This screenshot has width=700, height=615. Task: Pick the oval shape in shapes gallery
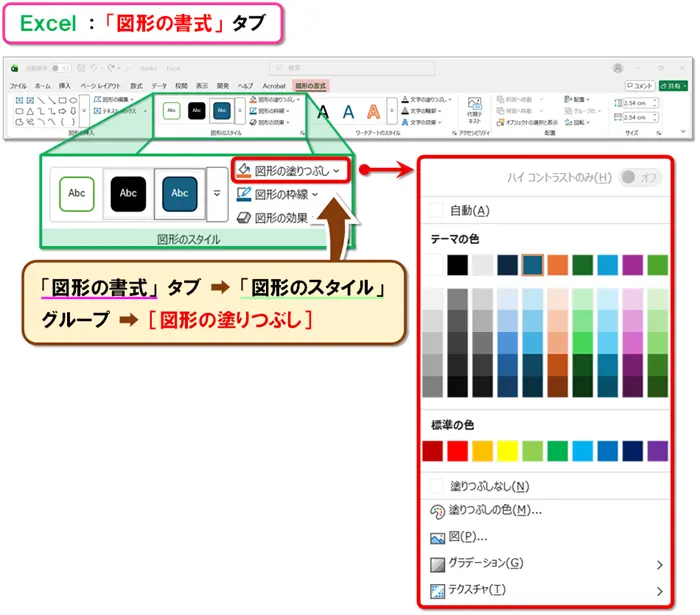[73, 100]
